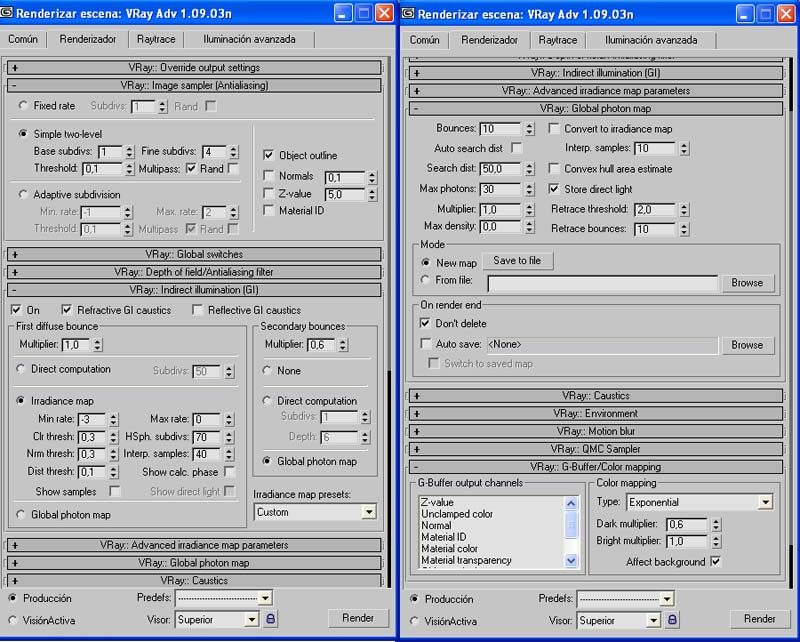Screen dimensions: 800x642
Task: Enable Z-value checkbox
Action: pyautogui.click(x=268, y=193)
